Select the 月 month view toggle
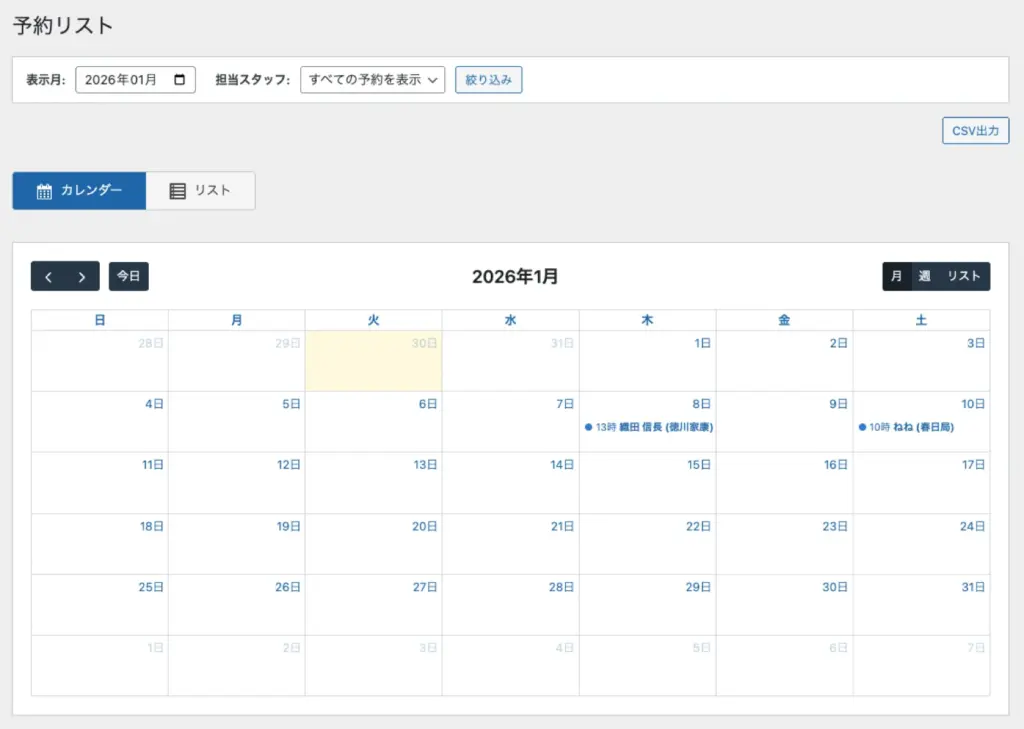This screenshot has height=729, width=1024. point(897,277)
